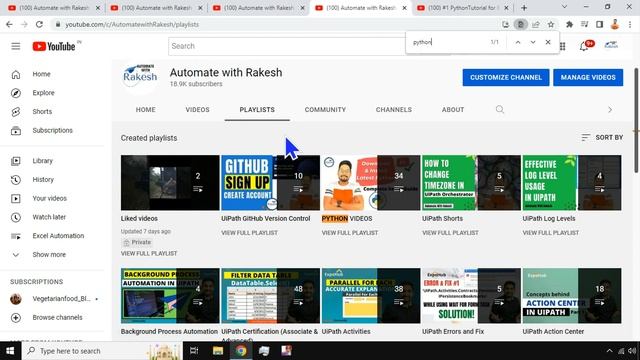The height and width of the screenshot is (360, 640).
Task: Open the Sort By dropdown
Action: [x=602, y=138]
